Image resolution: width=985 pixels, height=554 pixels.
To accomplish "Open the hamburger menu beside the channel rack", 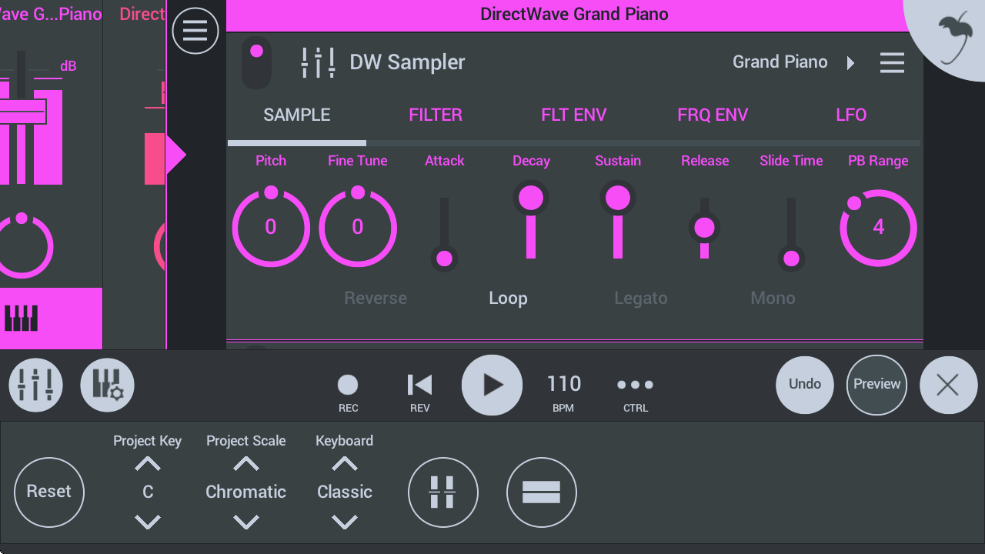I will tap(195, 31).
